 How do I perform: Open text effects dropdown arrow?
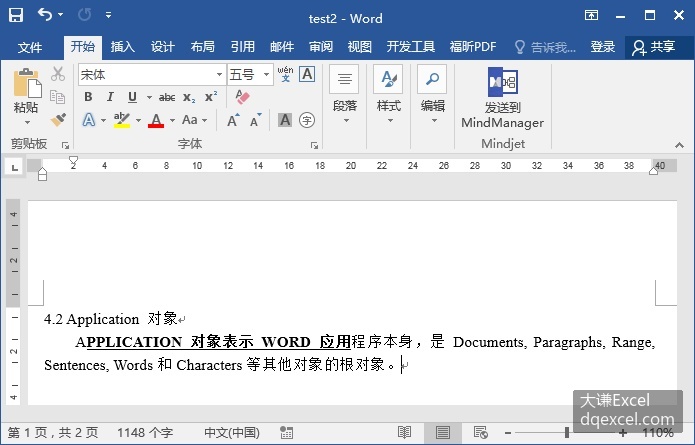103,120
